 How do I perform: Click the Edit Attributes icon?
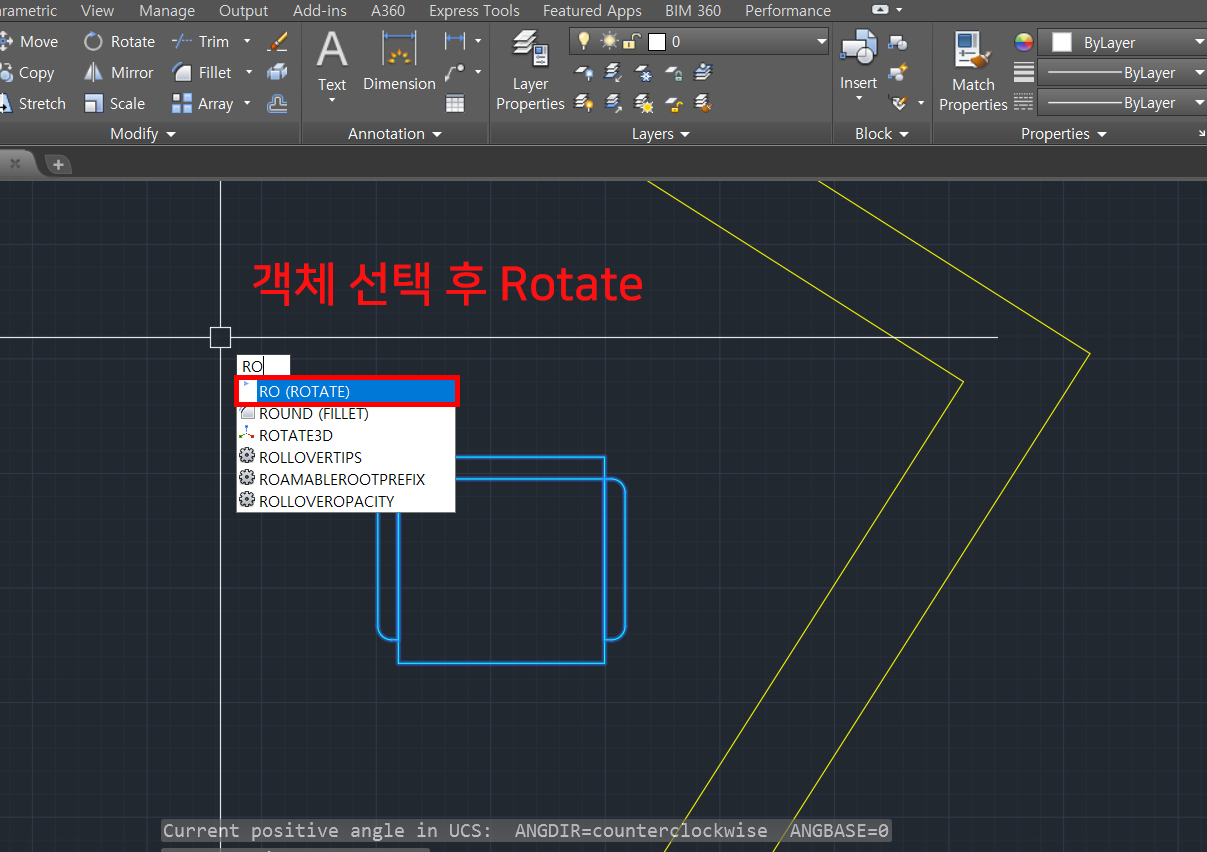pyautogui.click(x=898, y=102)
